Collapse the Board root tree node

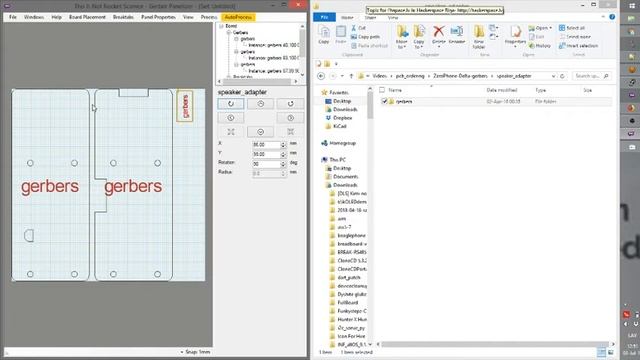[x=221, y=26]
